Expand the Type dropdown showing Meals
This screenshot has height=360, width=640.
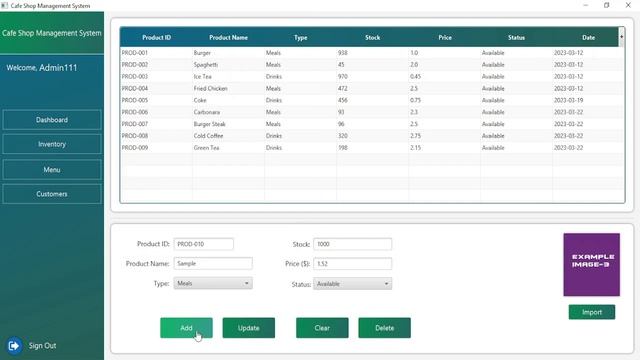click(213, 283)
